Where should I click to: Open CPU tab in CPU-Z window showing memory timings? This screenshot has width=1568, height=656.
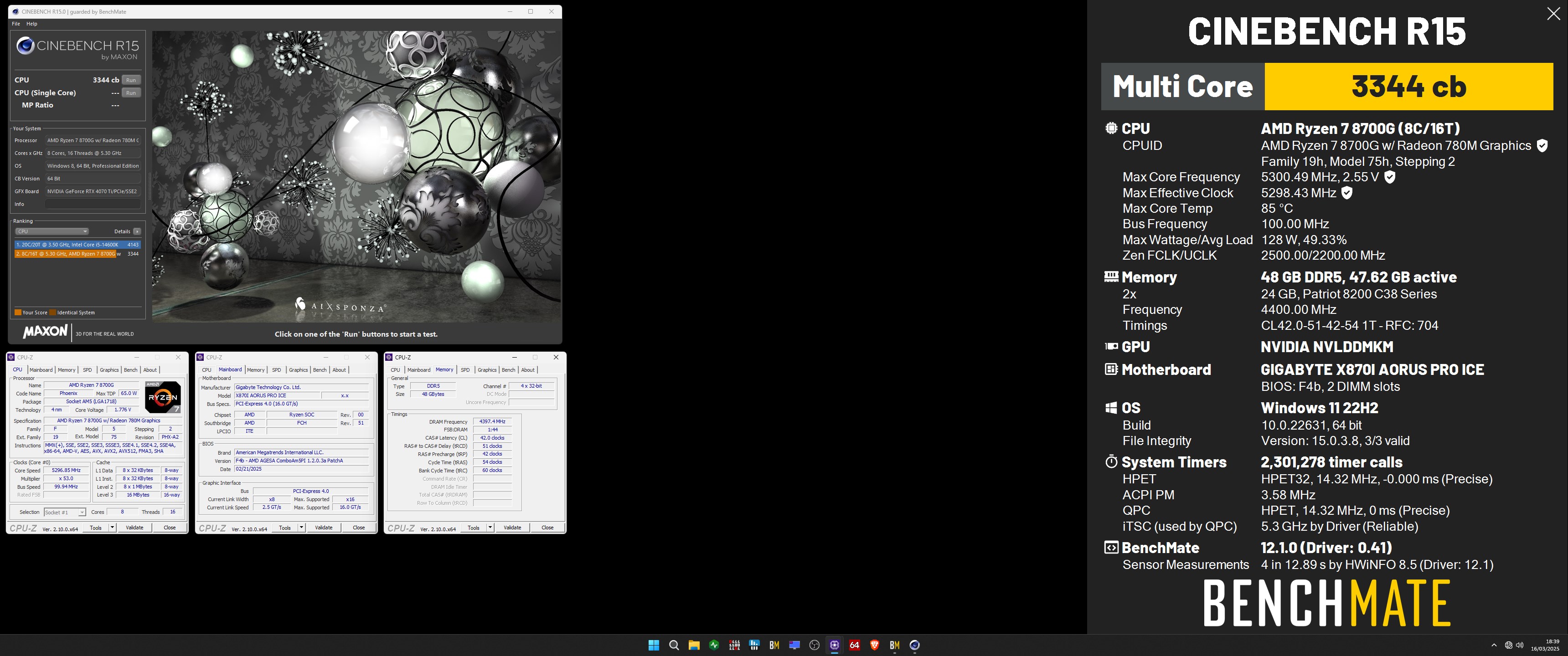(395, 370)
